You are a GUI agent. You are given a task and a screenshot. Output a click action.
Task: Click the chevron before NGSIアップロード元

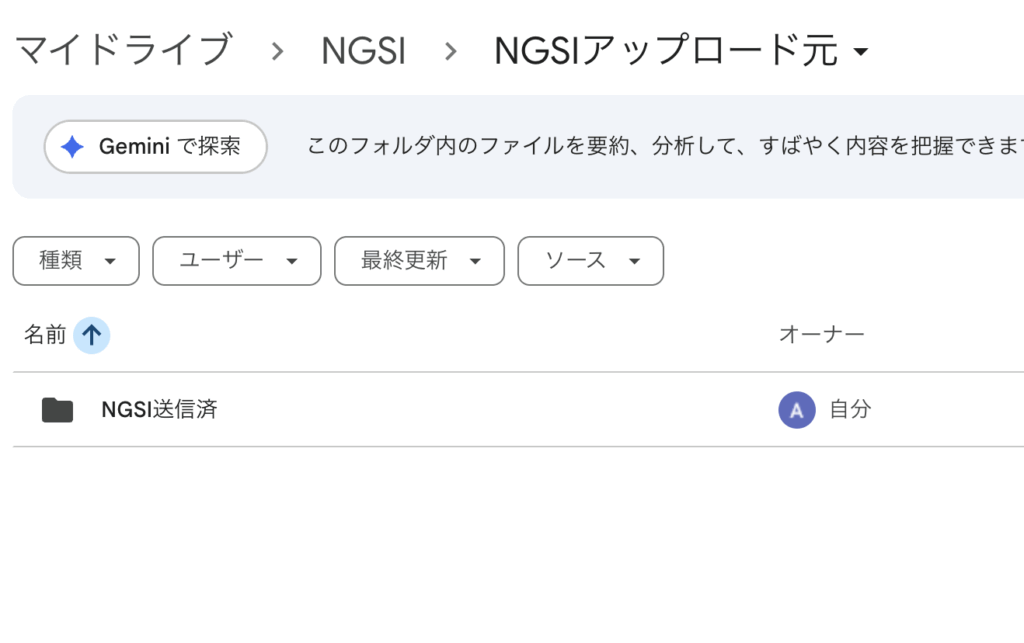(451, 51)
